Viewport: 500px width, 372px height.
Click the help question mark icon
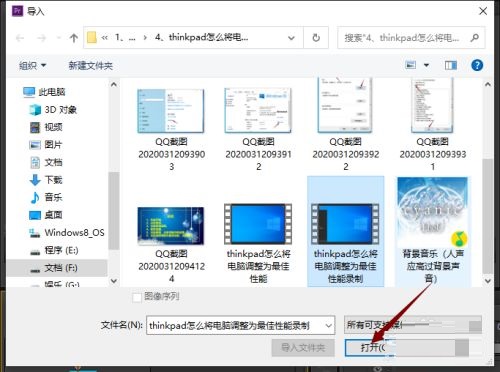[x=477, y=65]
